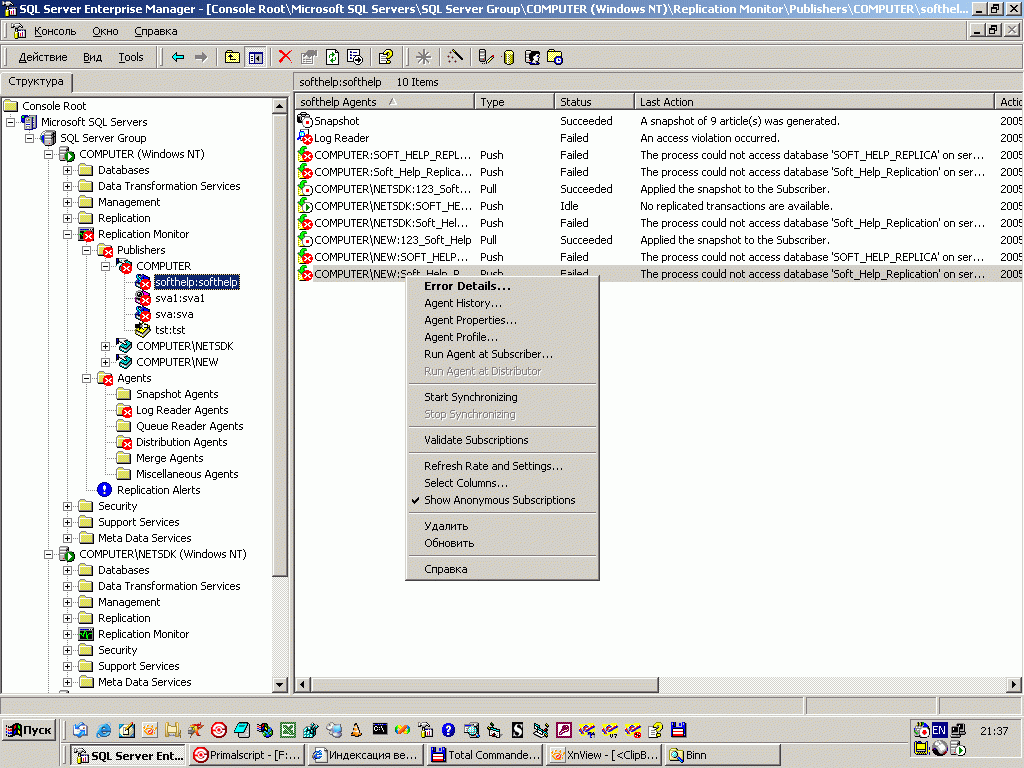Click the New Job folder-clock icon

tap(555, 57)
